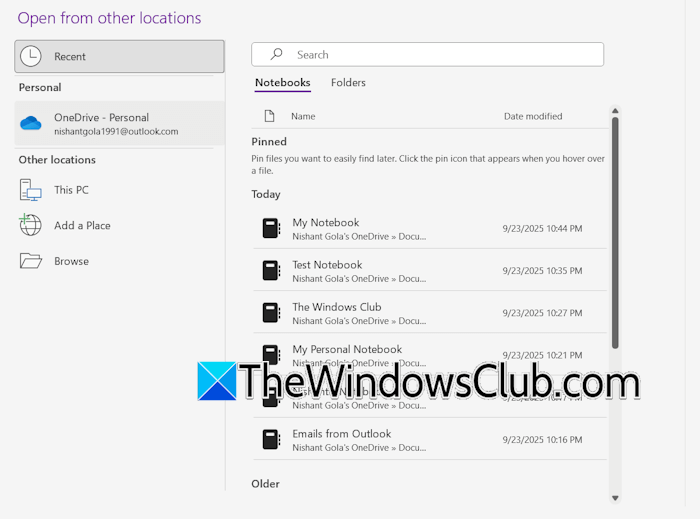
Task: Open the My Personal Notebook entry
Action: (347, 350)
